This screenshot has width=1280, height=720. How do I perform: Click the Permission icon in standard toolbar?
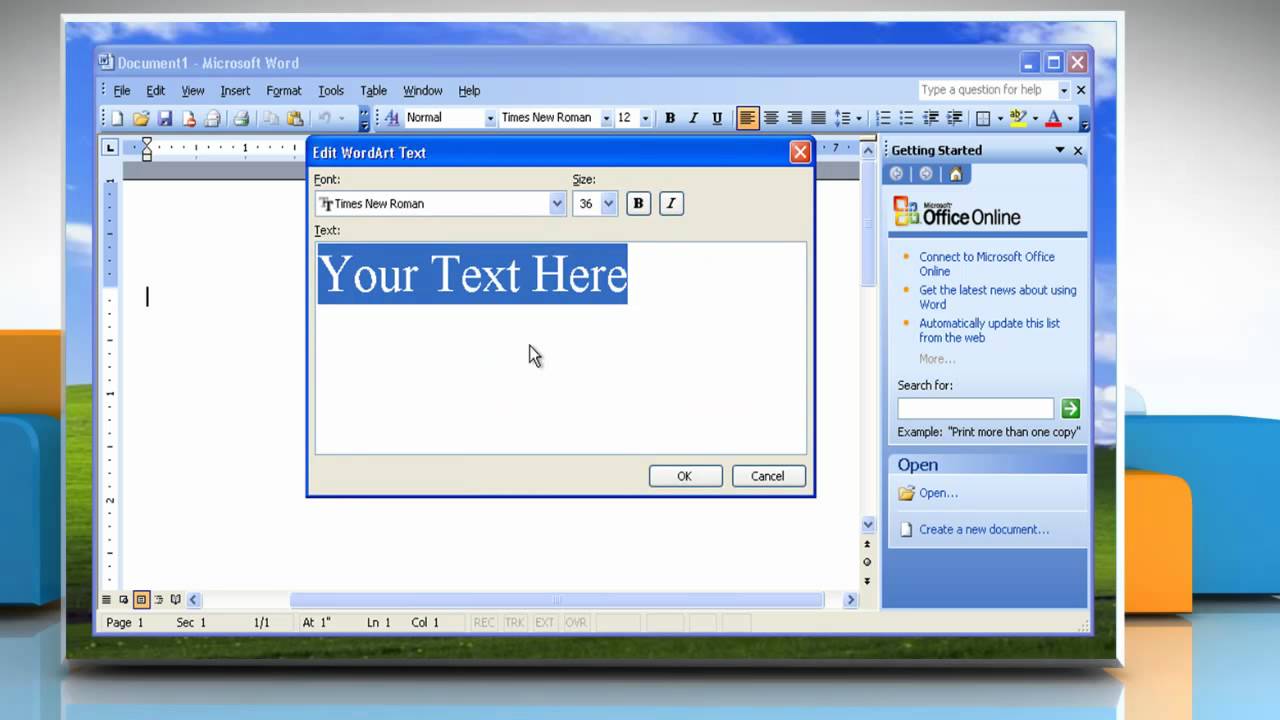[x=189, y=118]
